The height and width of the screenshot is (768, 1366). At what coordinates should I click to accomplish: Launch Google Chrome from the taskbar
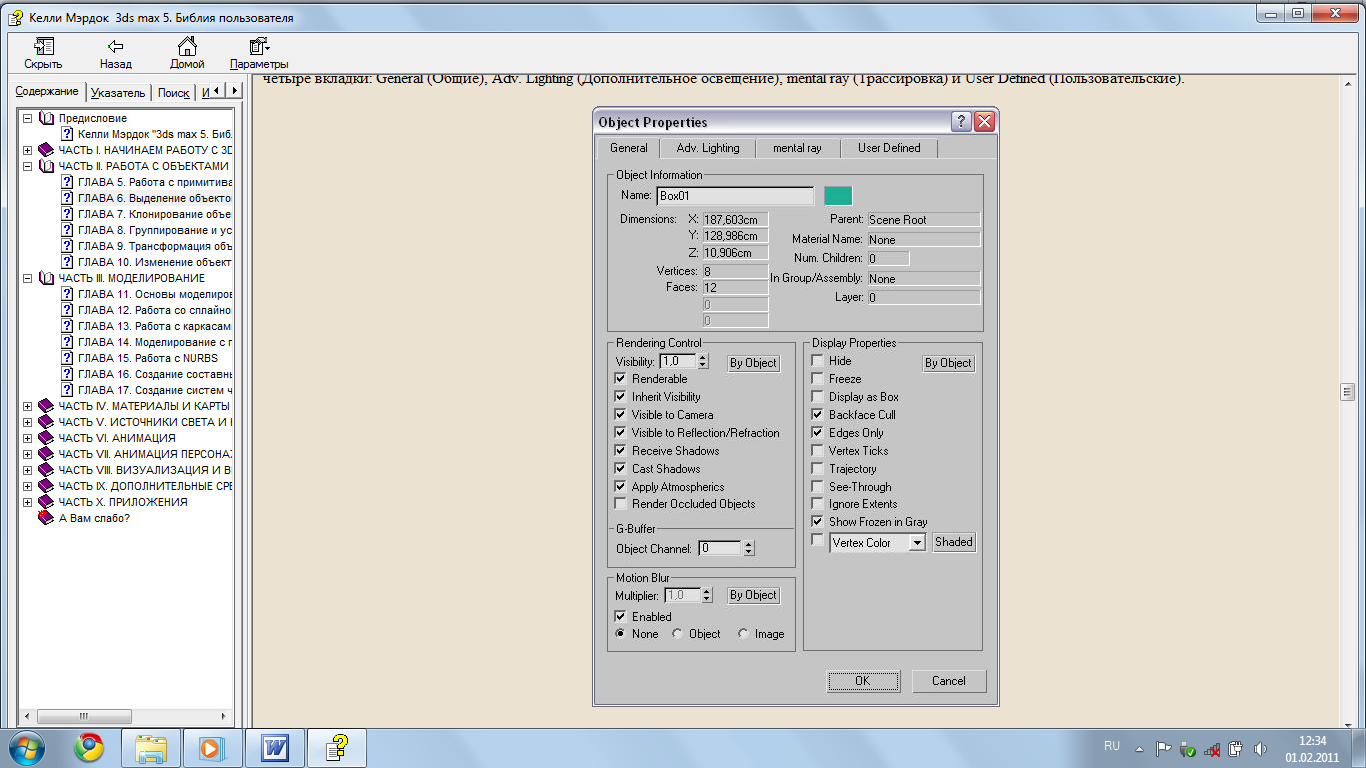point(89,748)
